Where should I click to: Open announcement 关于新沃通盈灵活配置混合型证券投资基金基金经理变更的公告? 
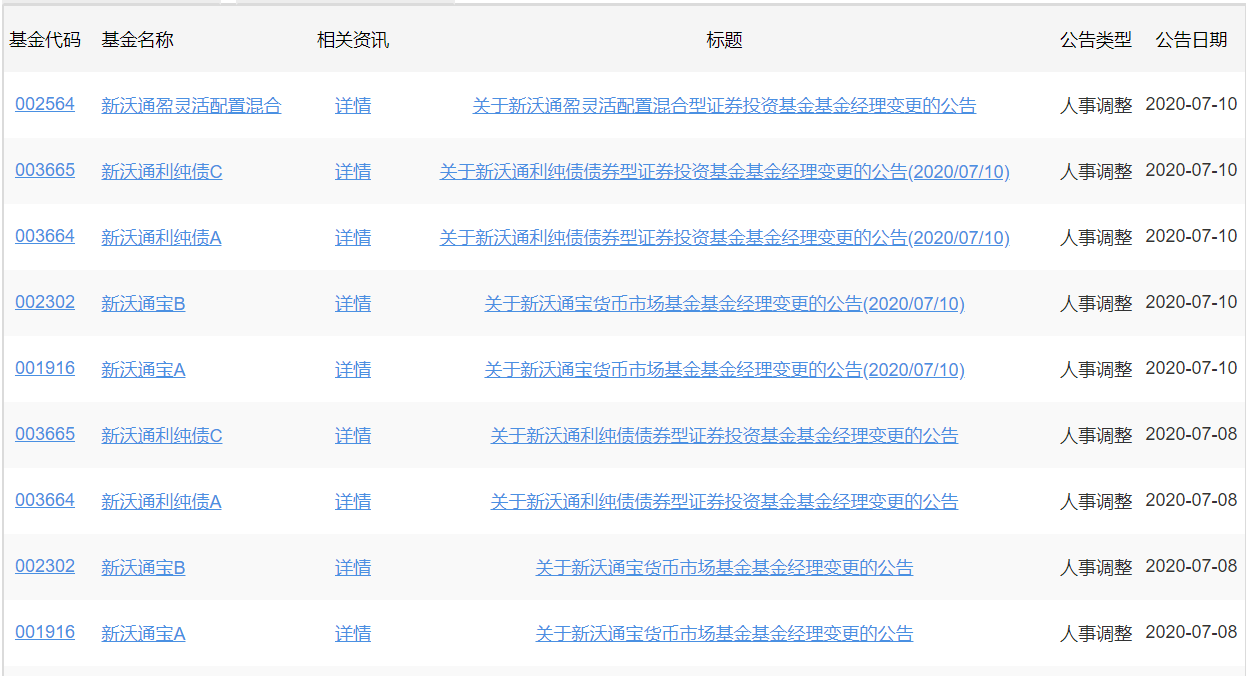pos(724,105)
